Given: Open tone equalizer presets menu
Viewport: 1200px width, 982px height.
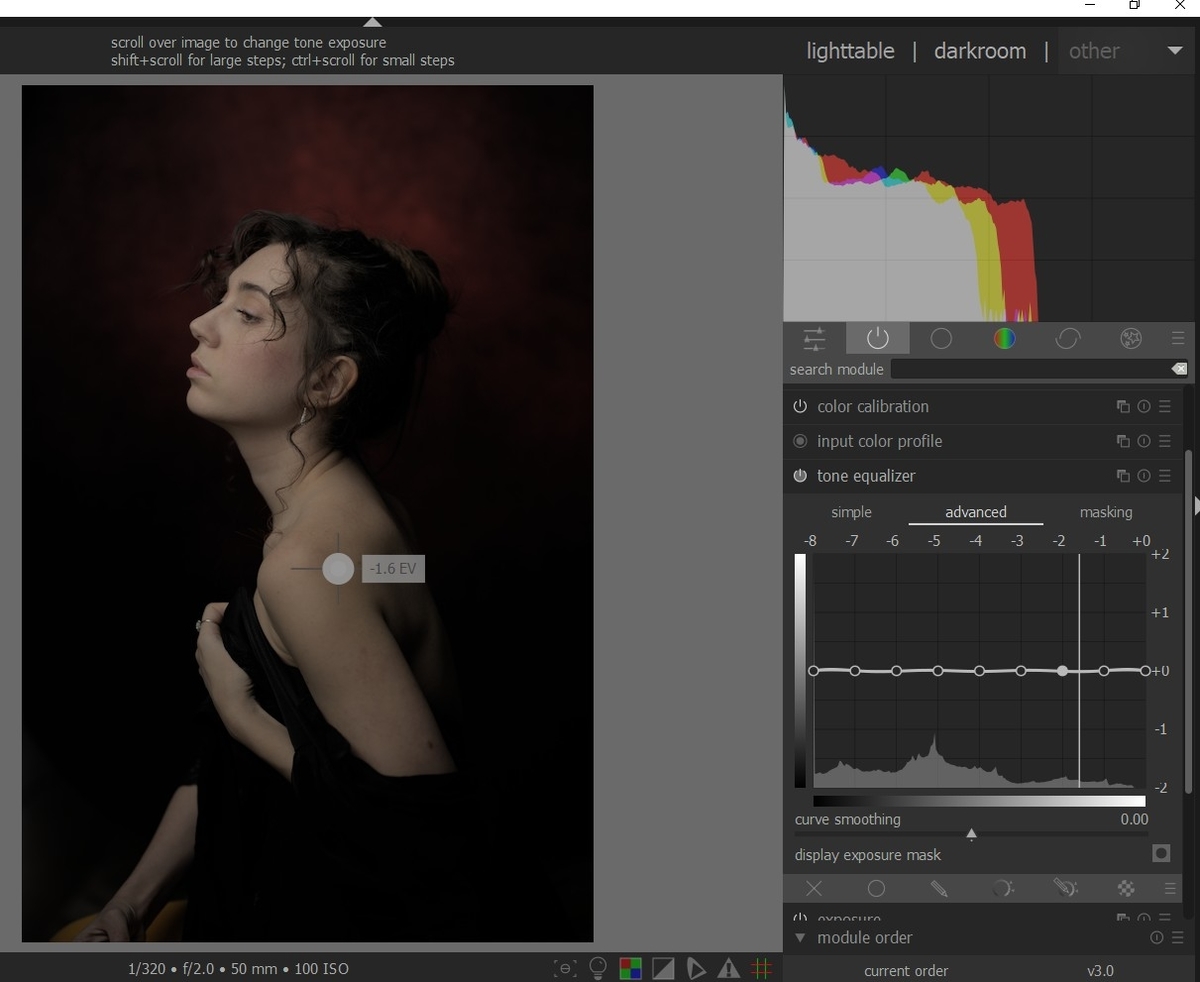Looking at the screenshot, I should (x=1165, y=476).
